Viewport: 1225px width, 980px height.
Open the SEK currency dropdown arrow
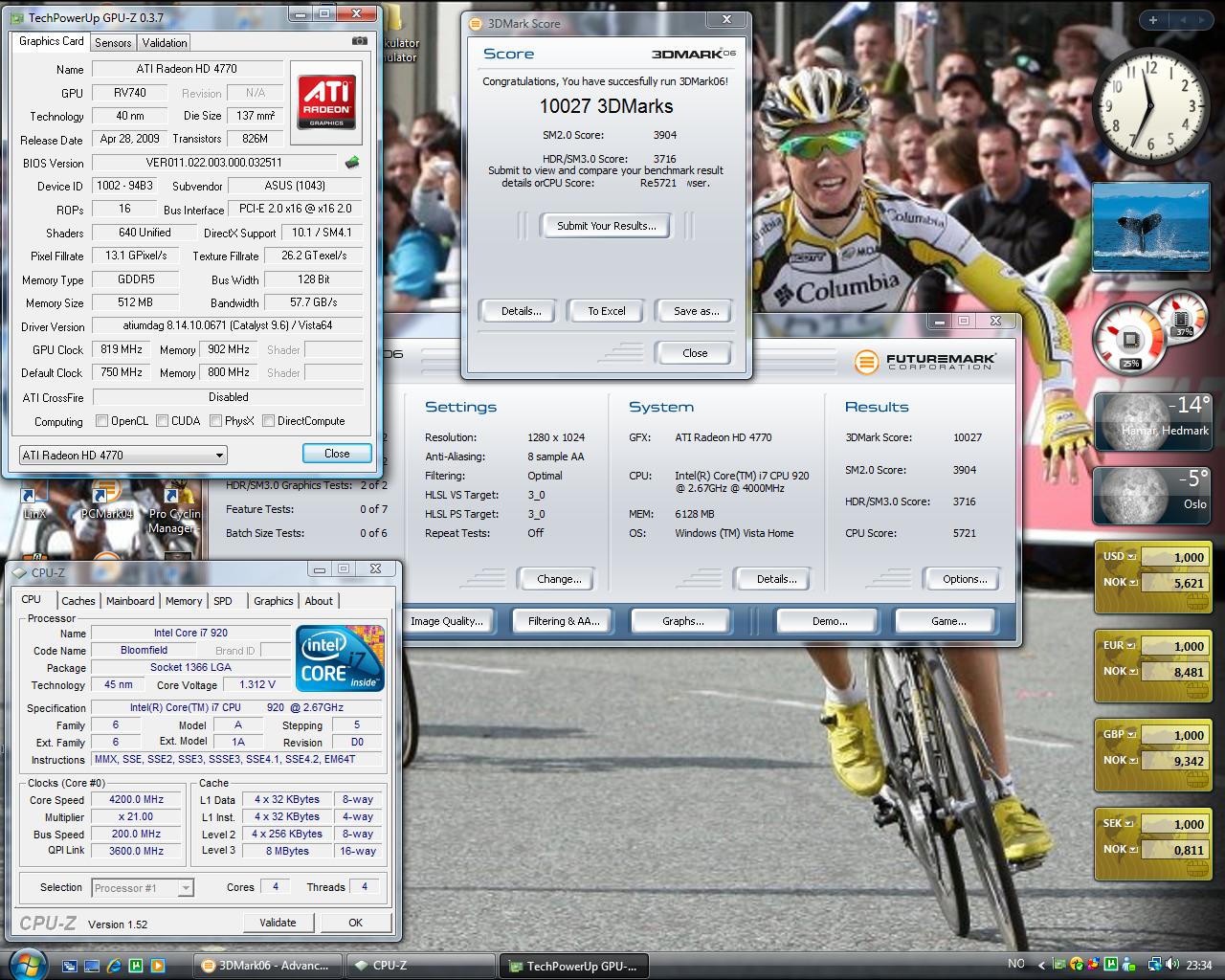pyautogui.click(x=1131, y=824)
